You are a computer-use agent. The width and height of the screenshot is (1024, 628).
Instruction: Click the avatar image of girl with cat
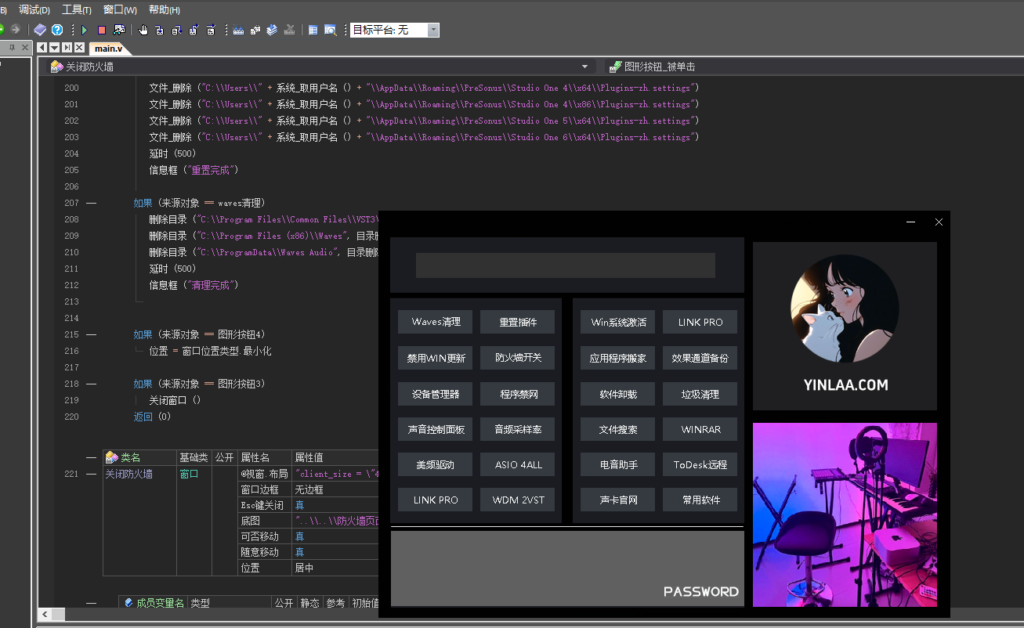coord(844,308)
